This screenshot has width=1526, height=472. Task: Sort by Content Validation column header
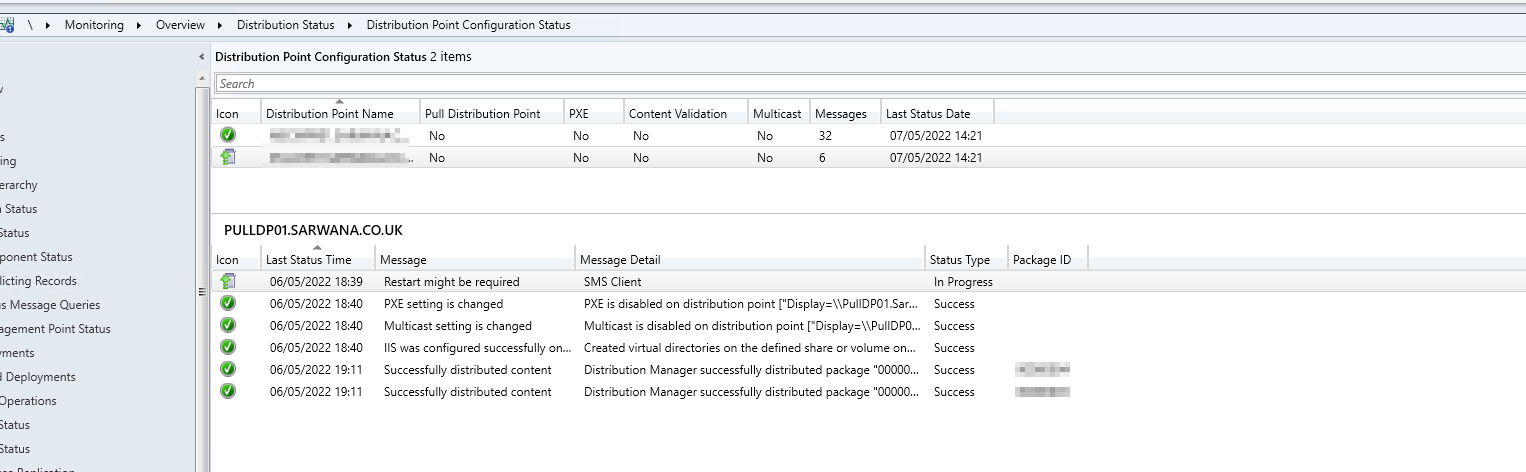click(x=685, y=113)
